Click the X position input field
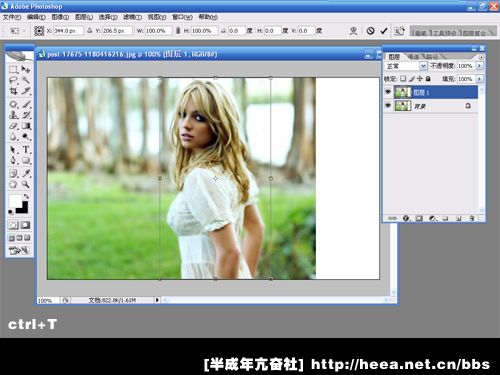Image resolution: width=500 pixels, height=375 pixels. [68, 31]
